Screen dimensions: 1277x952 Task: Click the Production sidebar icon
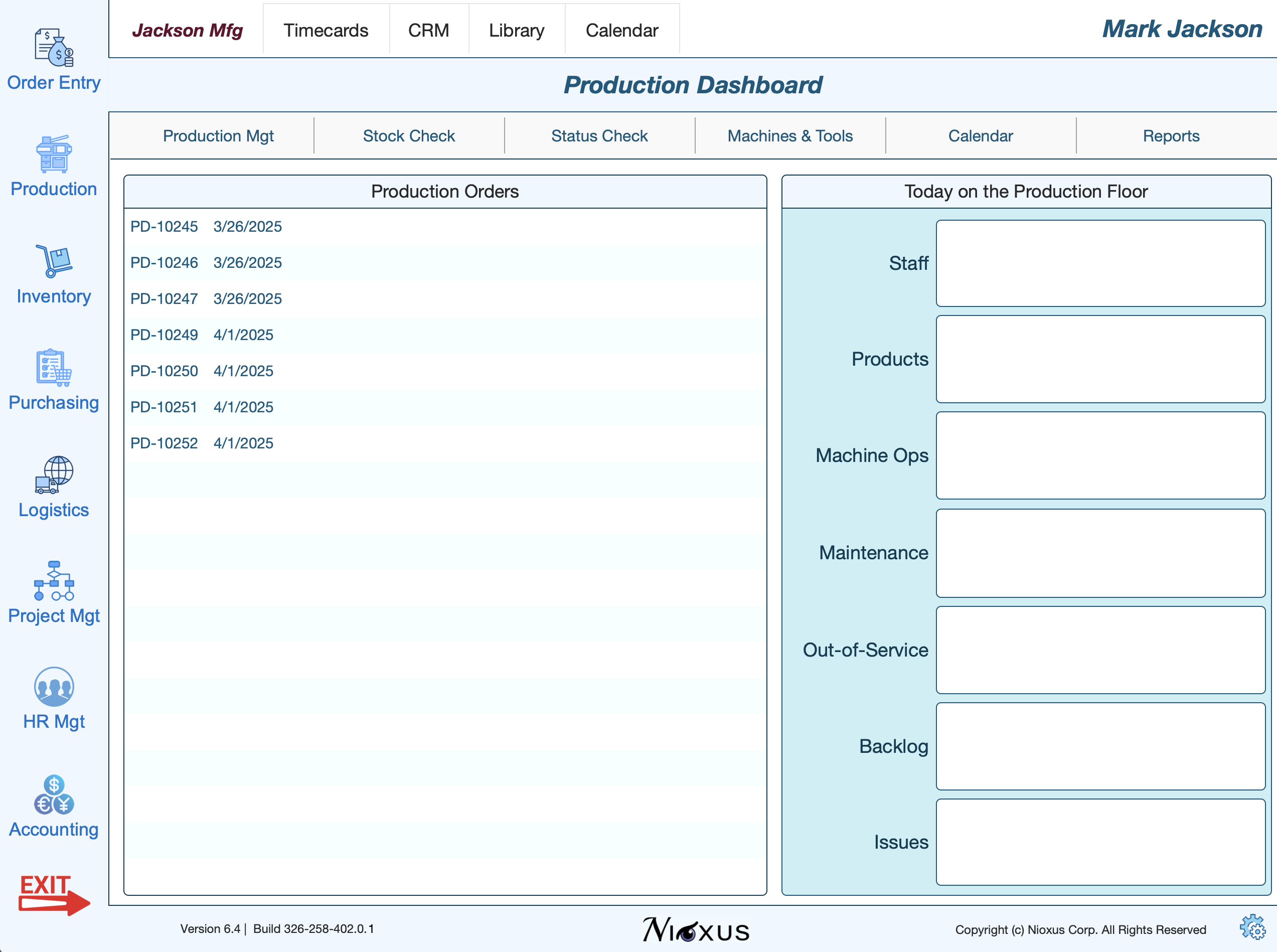54,154
